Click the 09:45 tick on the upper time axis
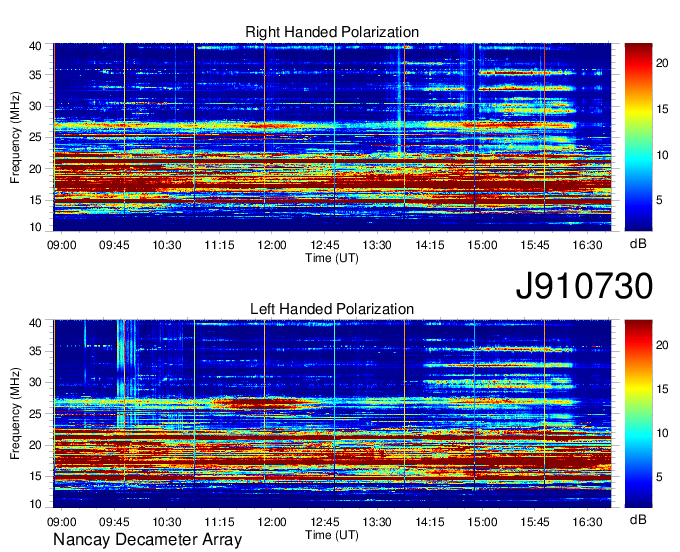Image resolution: width=680 pixels, height=552 pixels. [114, 245]
